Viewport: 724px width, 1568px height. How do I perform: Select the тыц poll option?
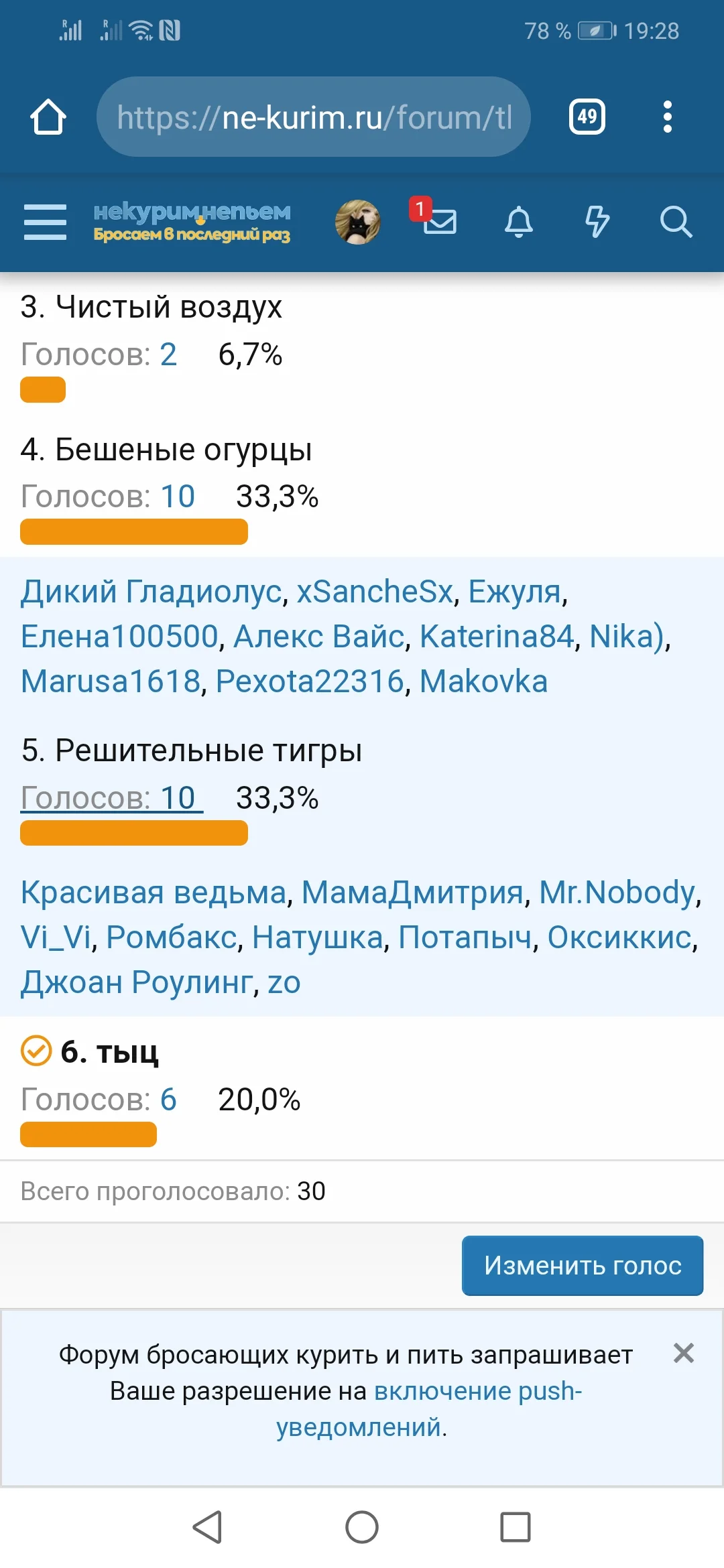tap(111, 1052)
